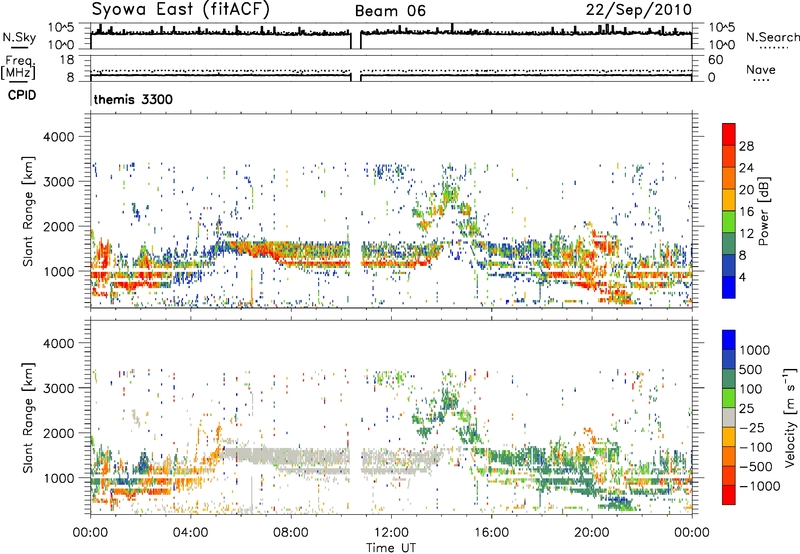The image size is (800, 554).
Task: Click the "4" value on the power colorbar
Action: 742,278
